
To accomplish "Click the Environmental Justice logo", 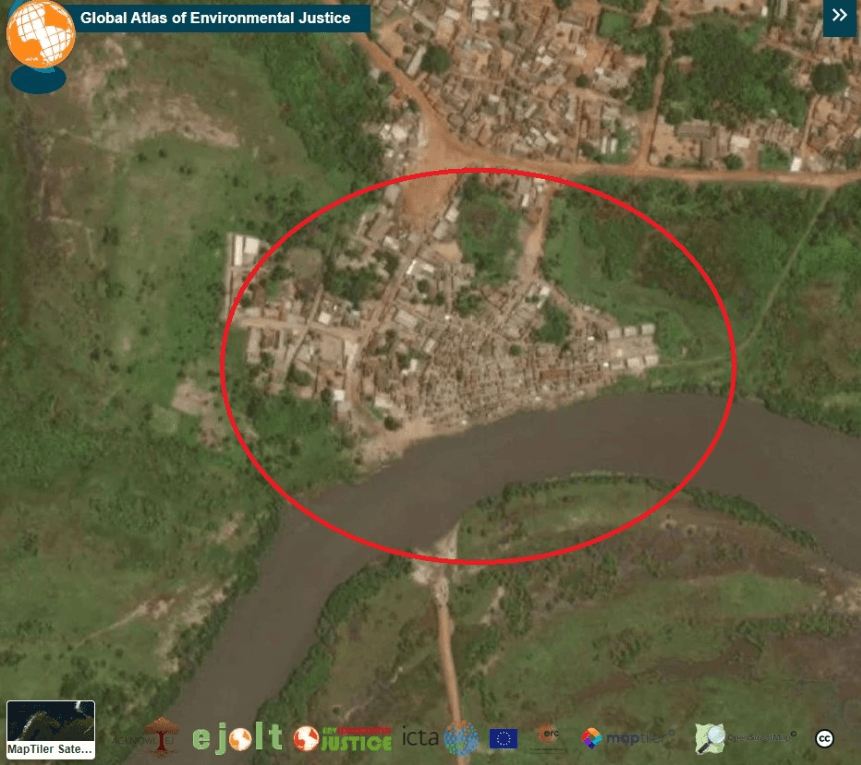I will click(x=343, y=739).
